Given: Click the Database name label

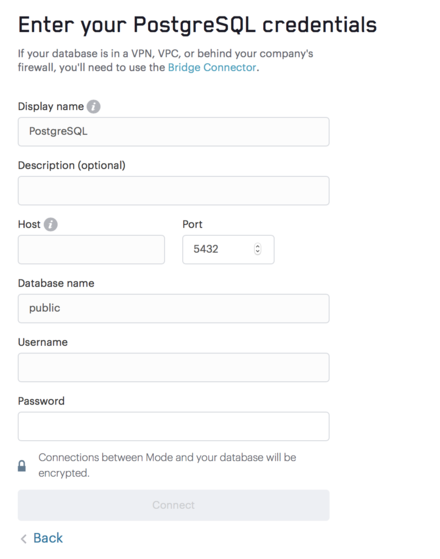Looking at the screenshot, I should coord(56,283).
